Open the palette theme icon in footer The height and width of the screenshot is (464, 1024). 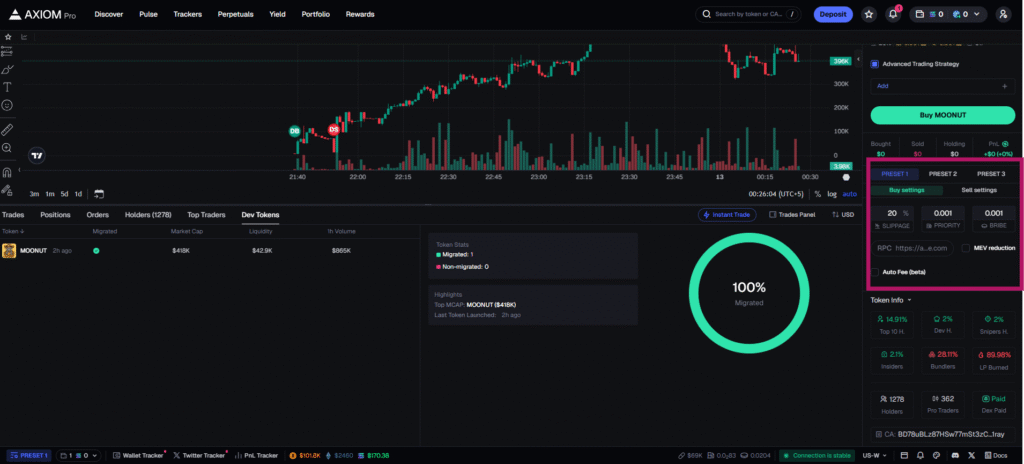click(x=936, y=455)
